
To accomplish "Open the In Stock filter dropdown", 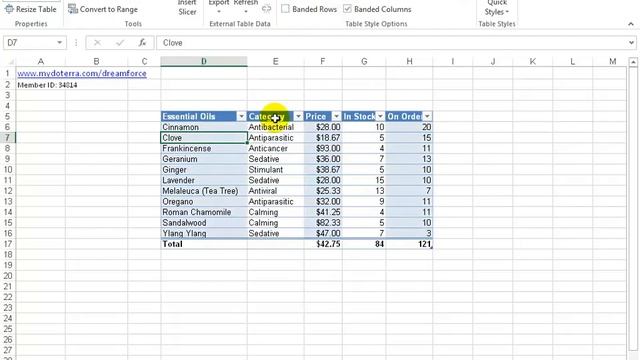I will [x=380, y=116].
